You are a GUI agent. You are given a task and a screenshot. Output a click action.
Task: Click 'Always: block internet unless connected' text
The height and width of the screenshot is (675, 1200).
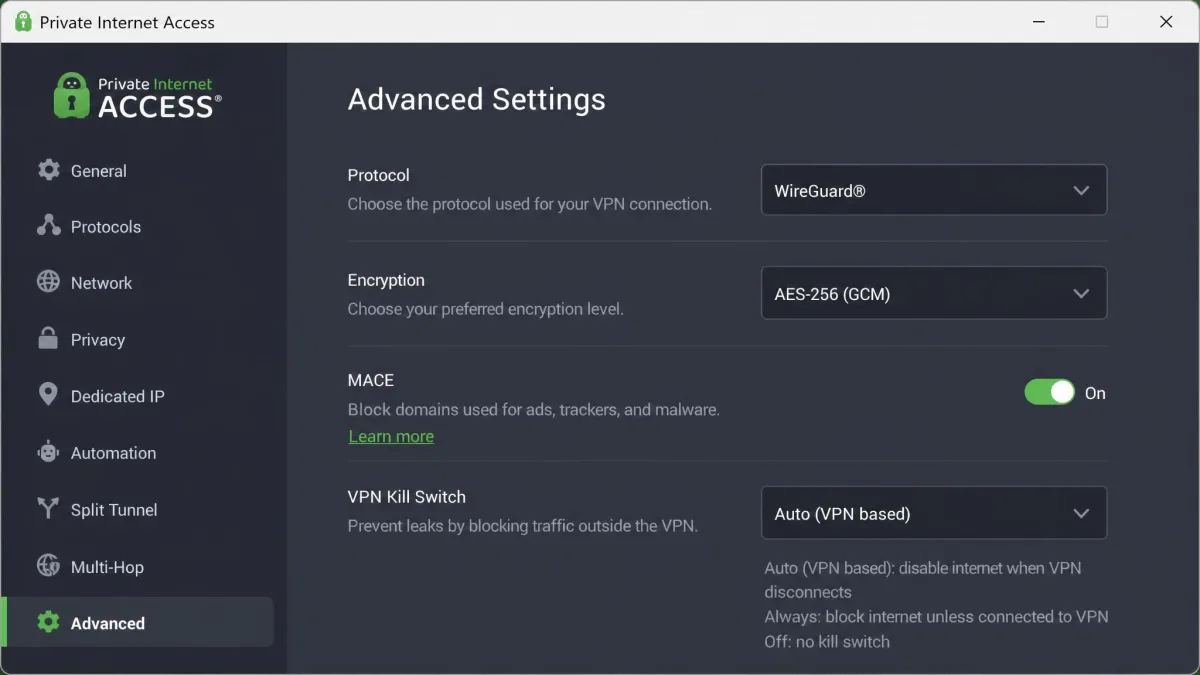pos(936,617)
